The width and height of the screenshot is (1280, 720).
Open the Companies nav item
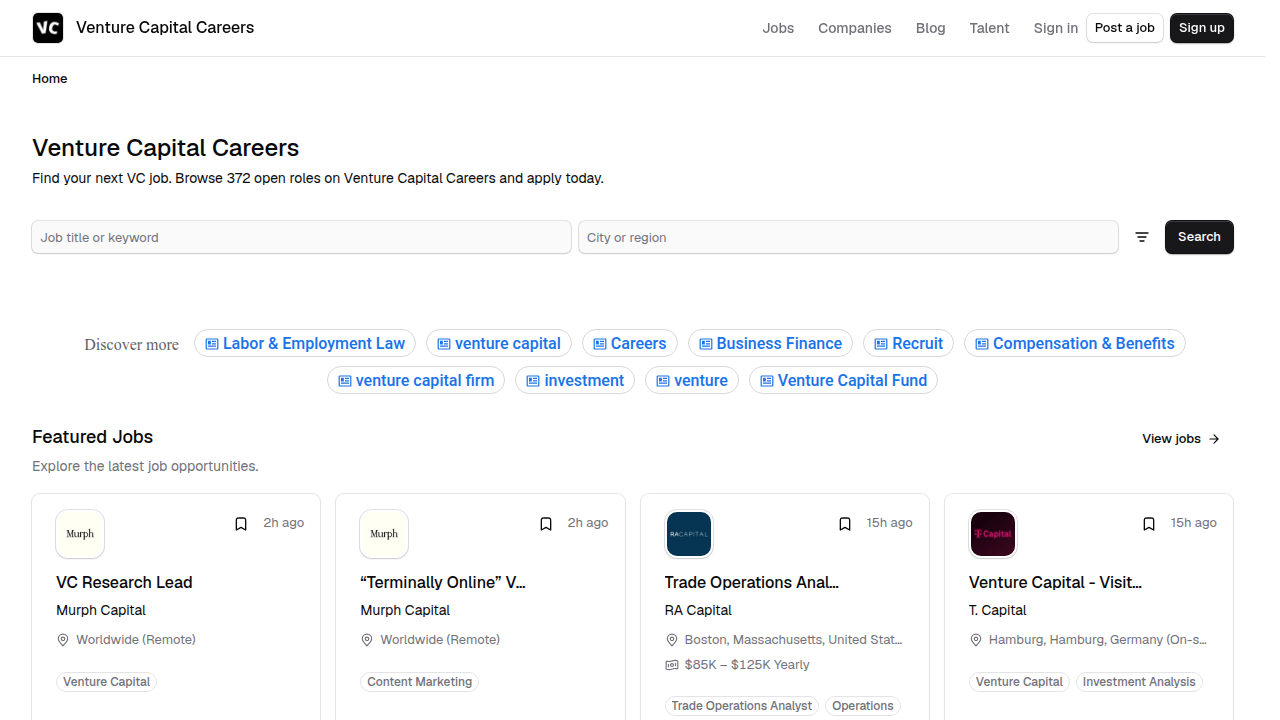(855, 28)
